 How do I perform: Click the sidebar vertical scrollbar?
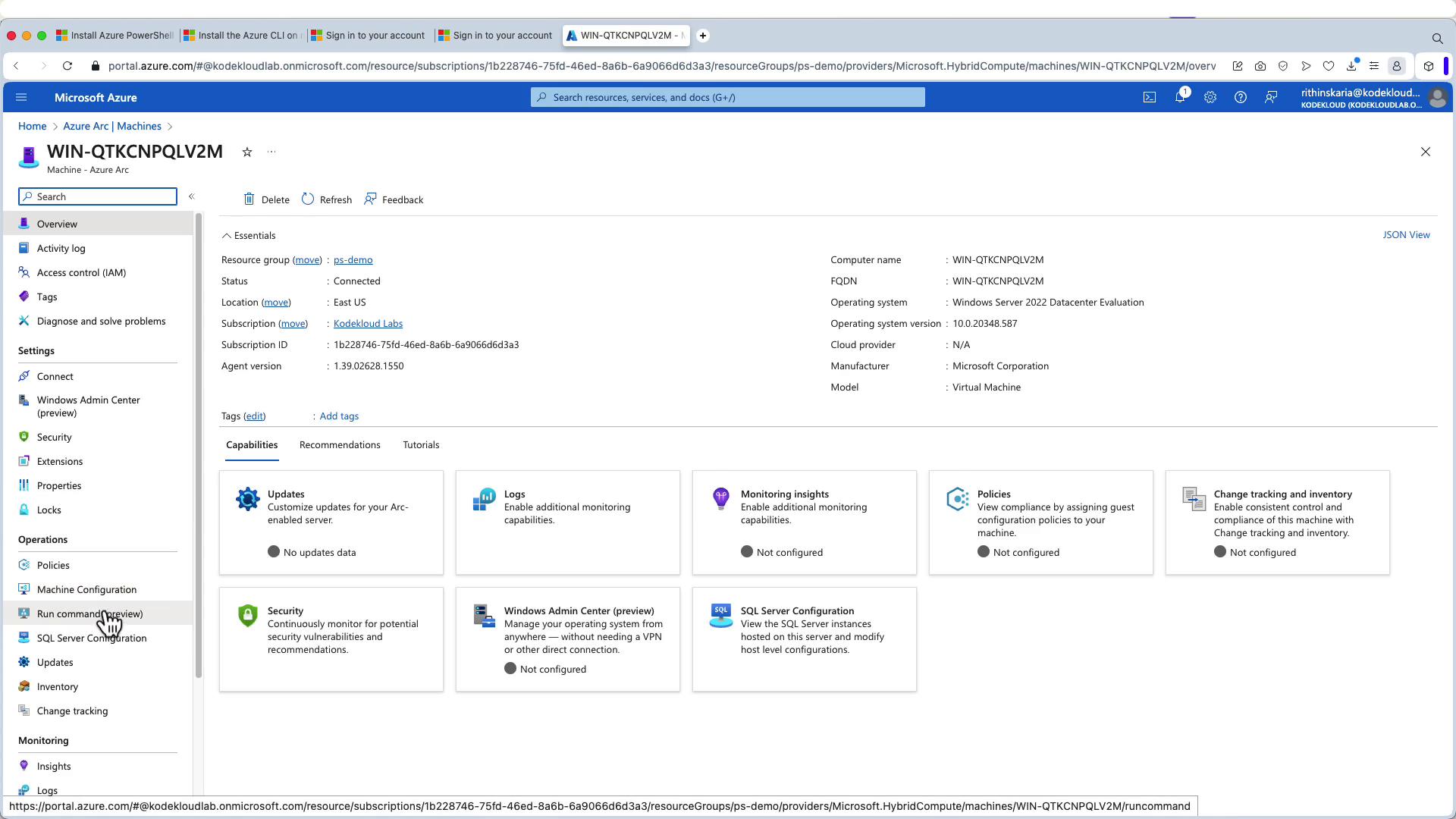199,446
